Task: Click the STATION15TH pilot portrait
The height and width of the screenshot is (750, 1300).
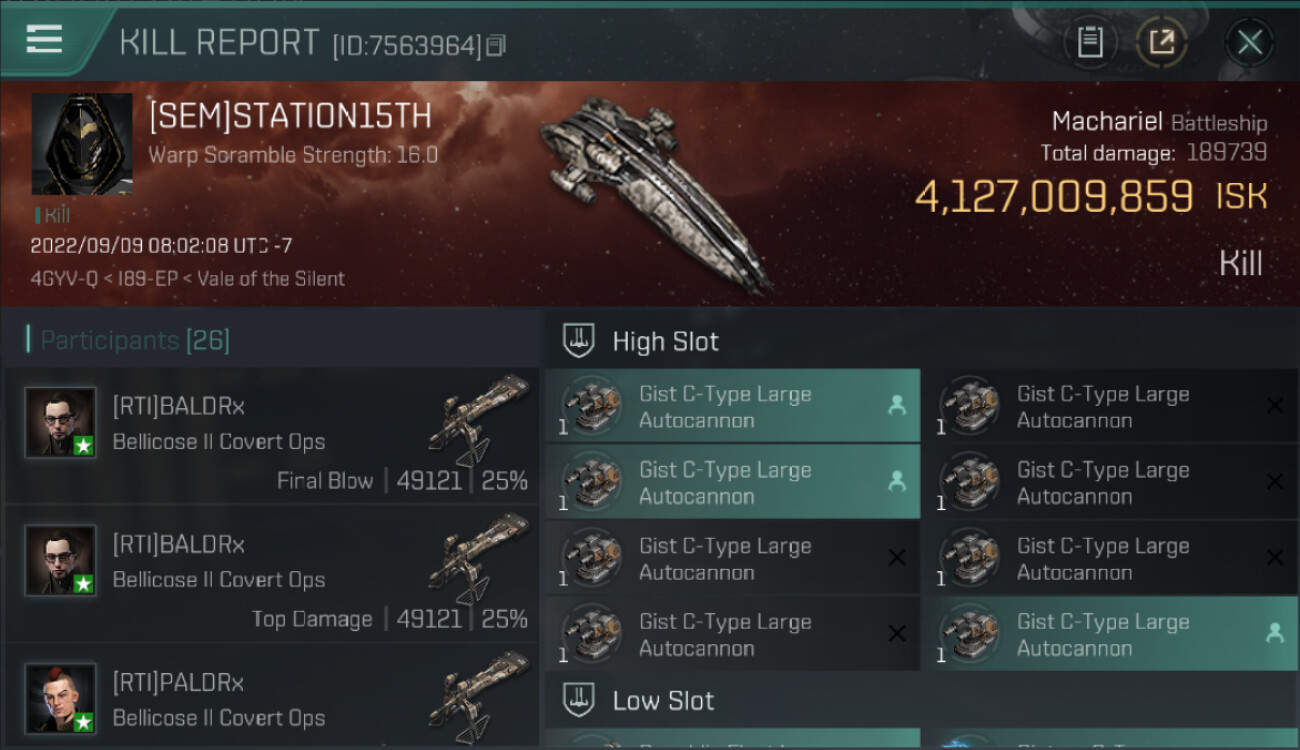Action: click(x=82, y=144)
